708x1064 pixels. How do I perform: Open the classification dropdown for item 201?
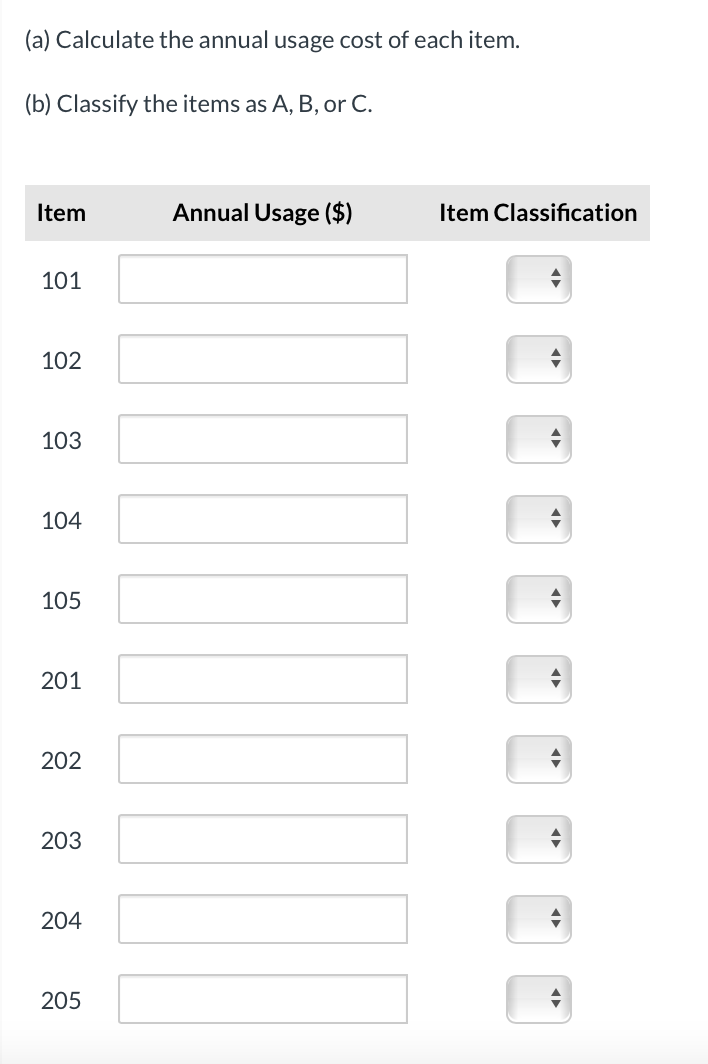538,679
